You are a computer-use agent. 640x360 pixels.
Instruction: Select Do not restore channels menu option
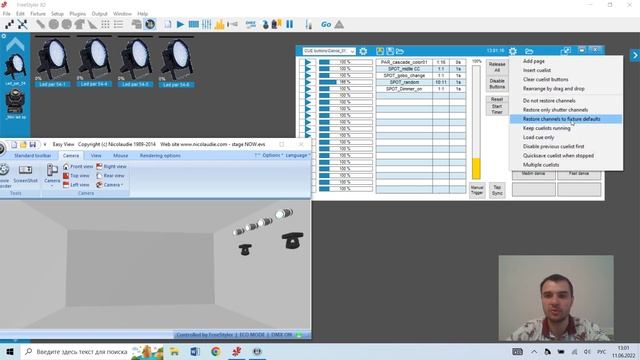coord(549,100)
